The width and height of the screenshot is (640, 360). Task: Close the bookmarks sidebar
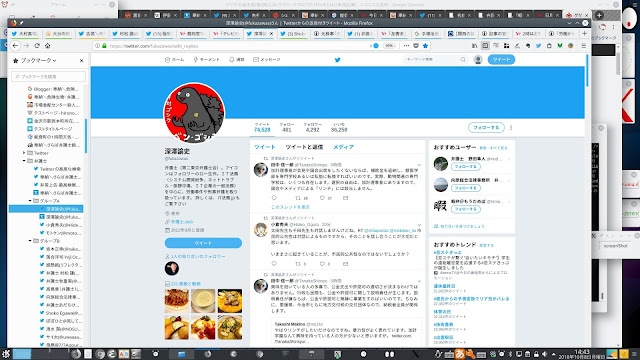81,60
